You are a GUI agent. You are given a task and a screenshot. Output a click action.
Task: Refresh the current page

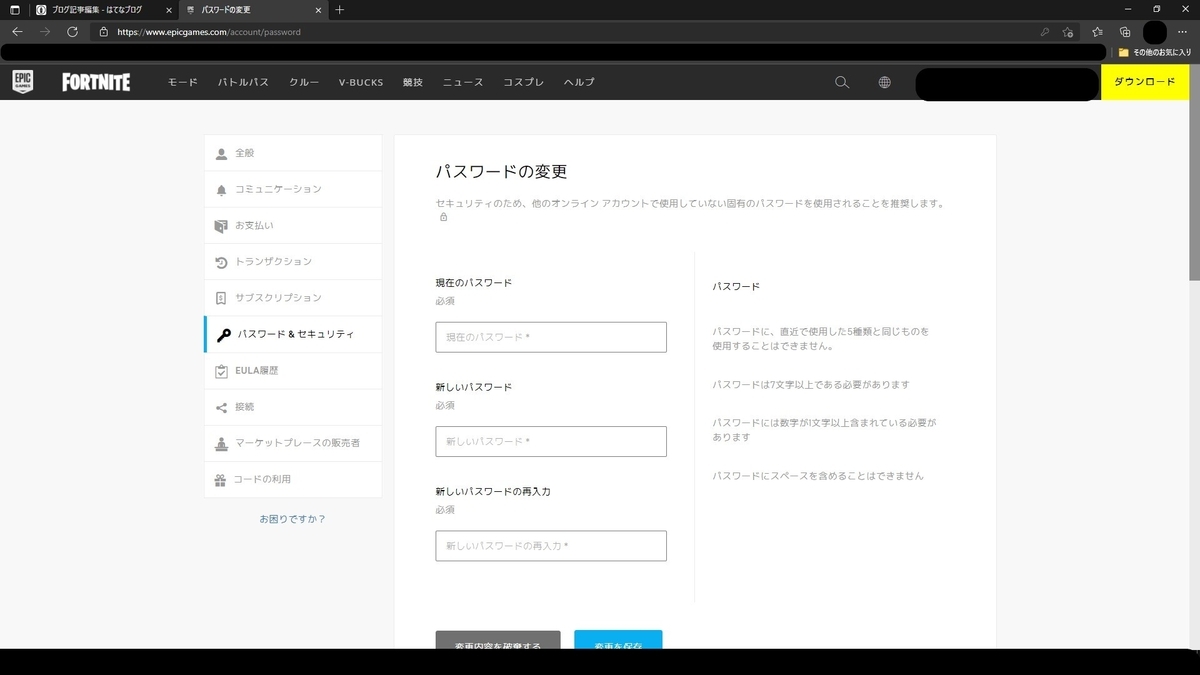[x=70, y=31]
